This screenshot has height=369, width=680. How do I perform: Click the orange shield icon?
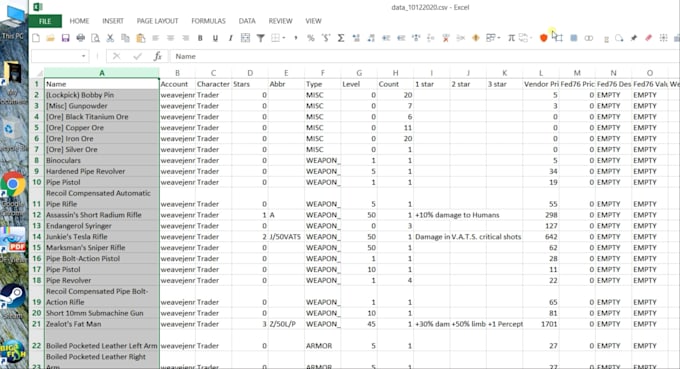click(x=543, y=38)
